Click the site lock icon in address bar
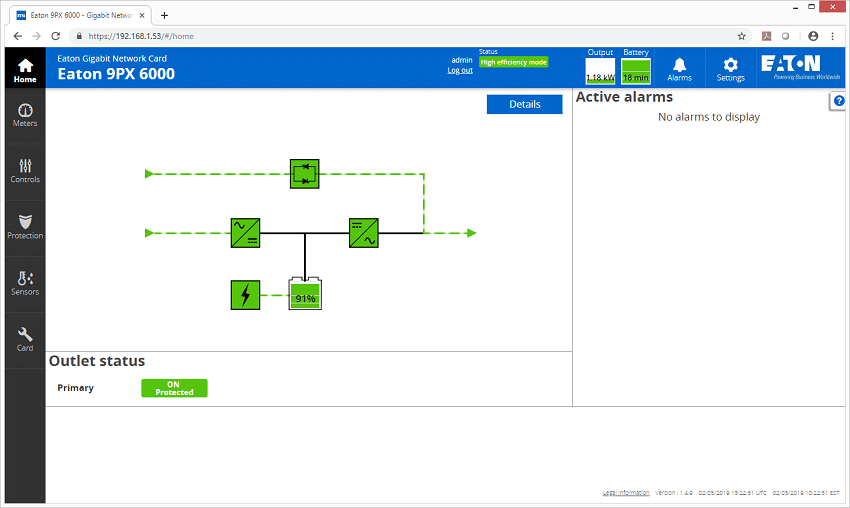The image size is (850, 508). (79, 36)
